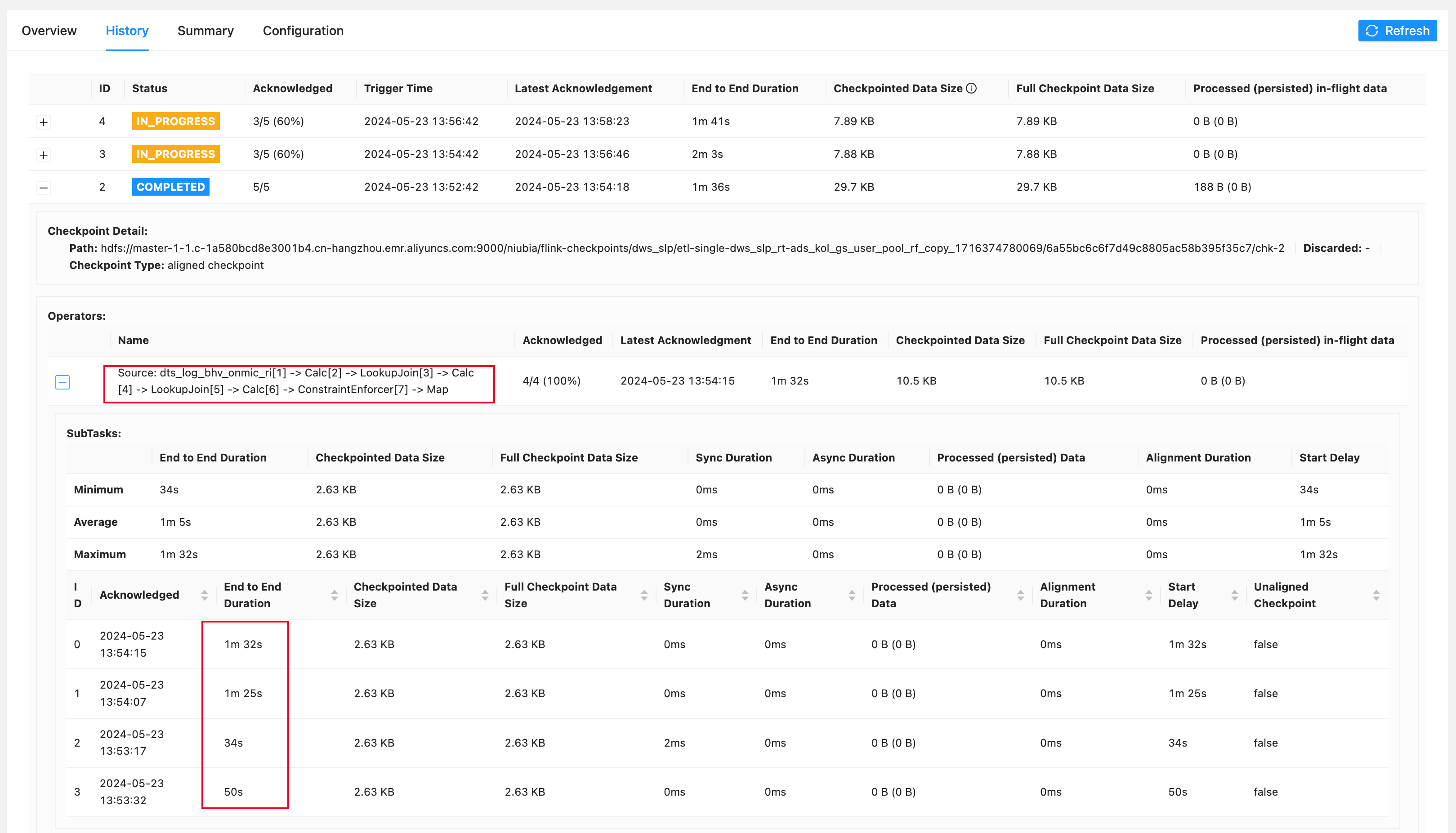Viewport: 1456px width, 833px height.
Task: Sort subtasks by Checkpointed Data Size
Action: click(x=485, y=595)
